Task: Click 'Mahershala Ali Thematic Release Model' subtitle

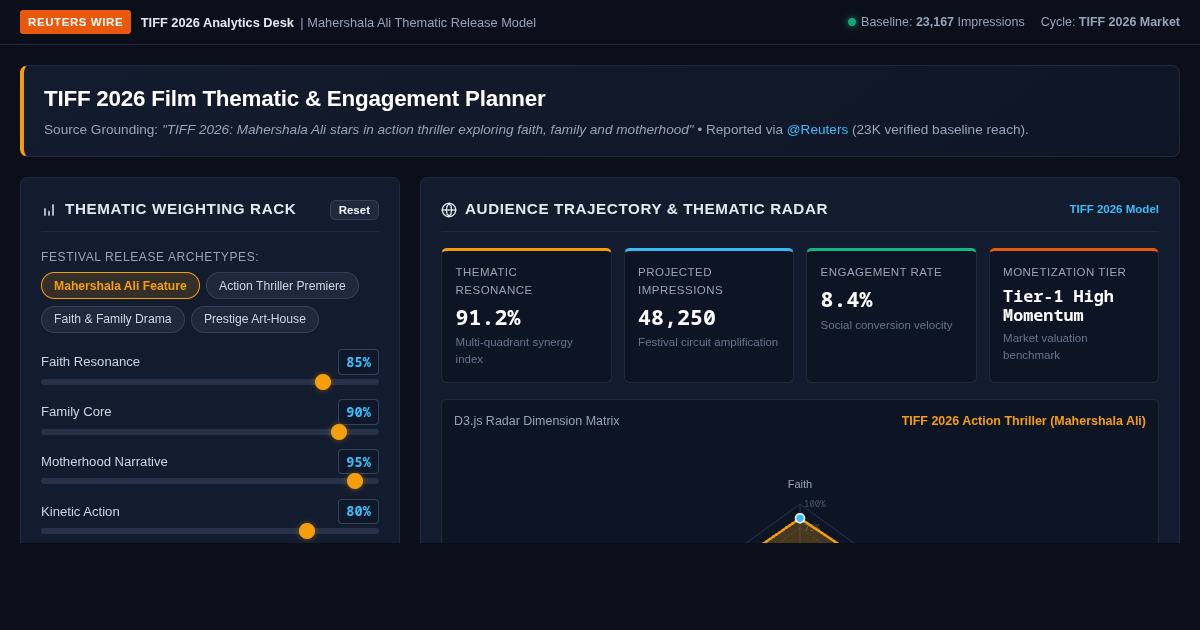Action: pos(421,22)
